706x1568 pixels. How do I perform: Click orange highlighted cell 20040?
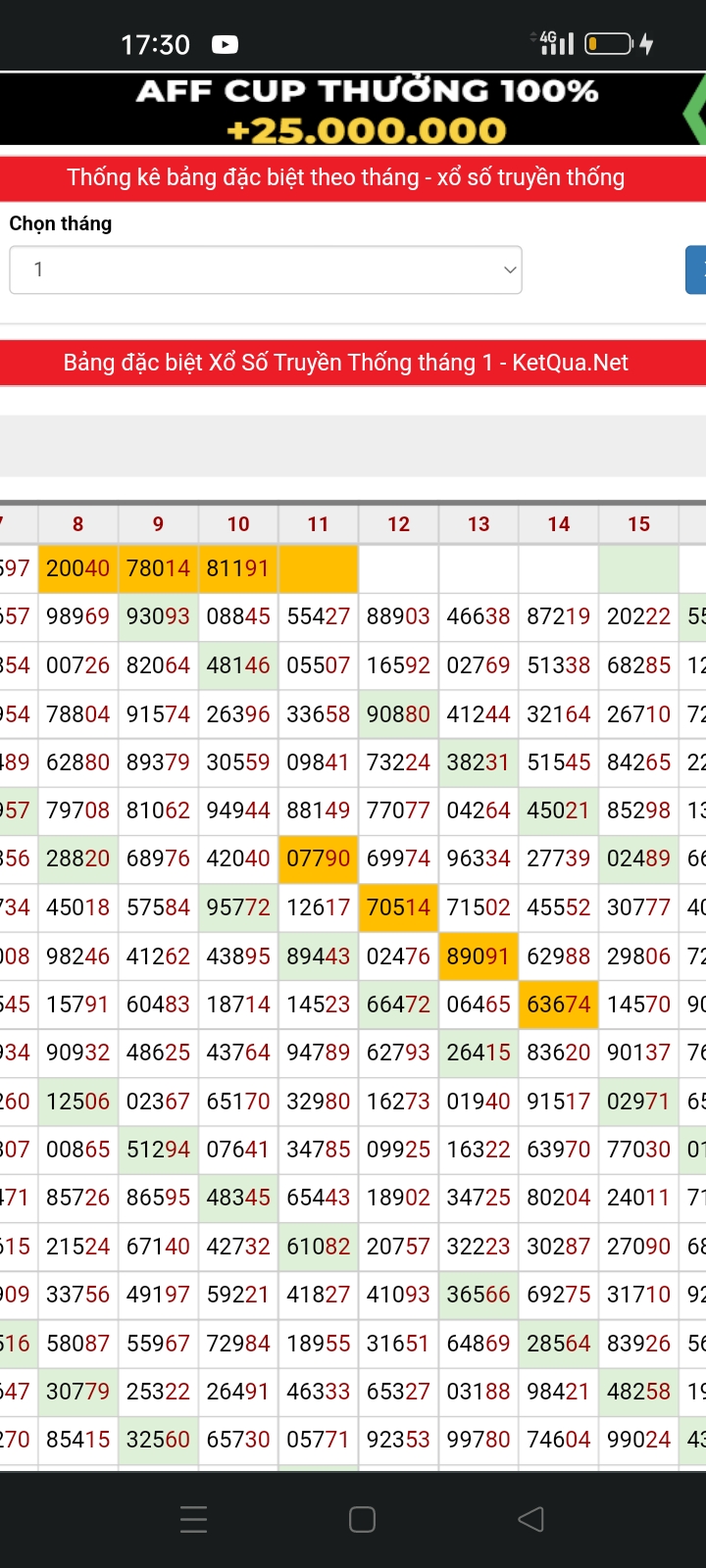click(78, 568)
